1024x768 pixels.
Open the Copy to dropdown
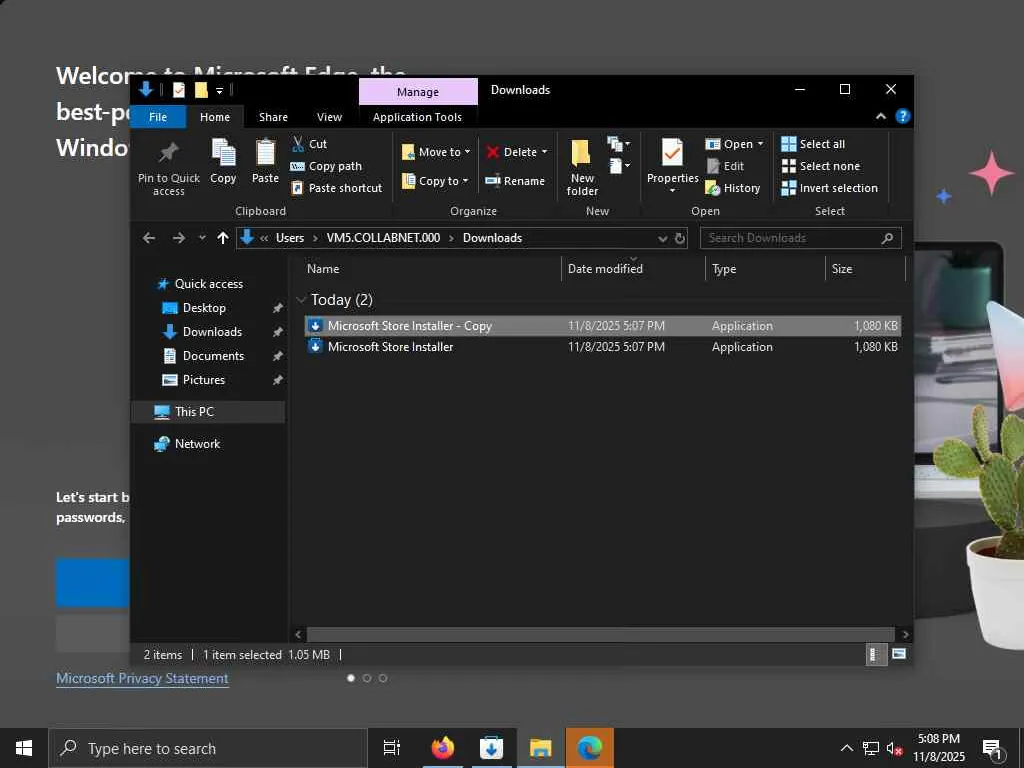coord(435,181)
